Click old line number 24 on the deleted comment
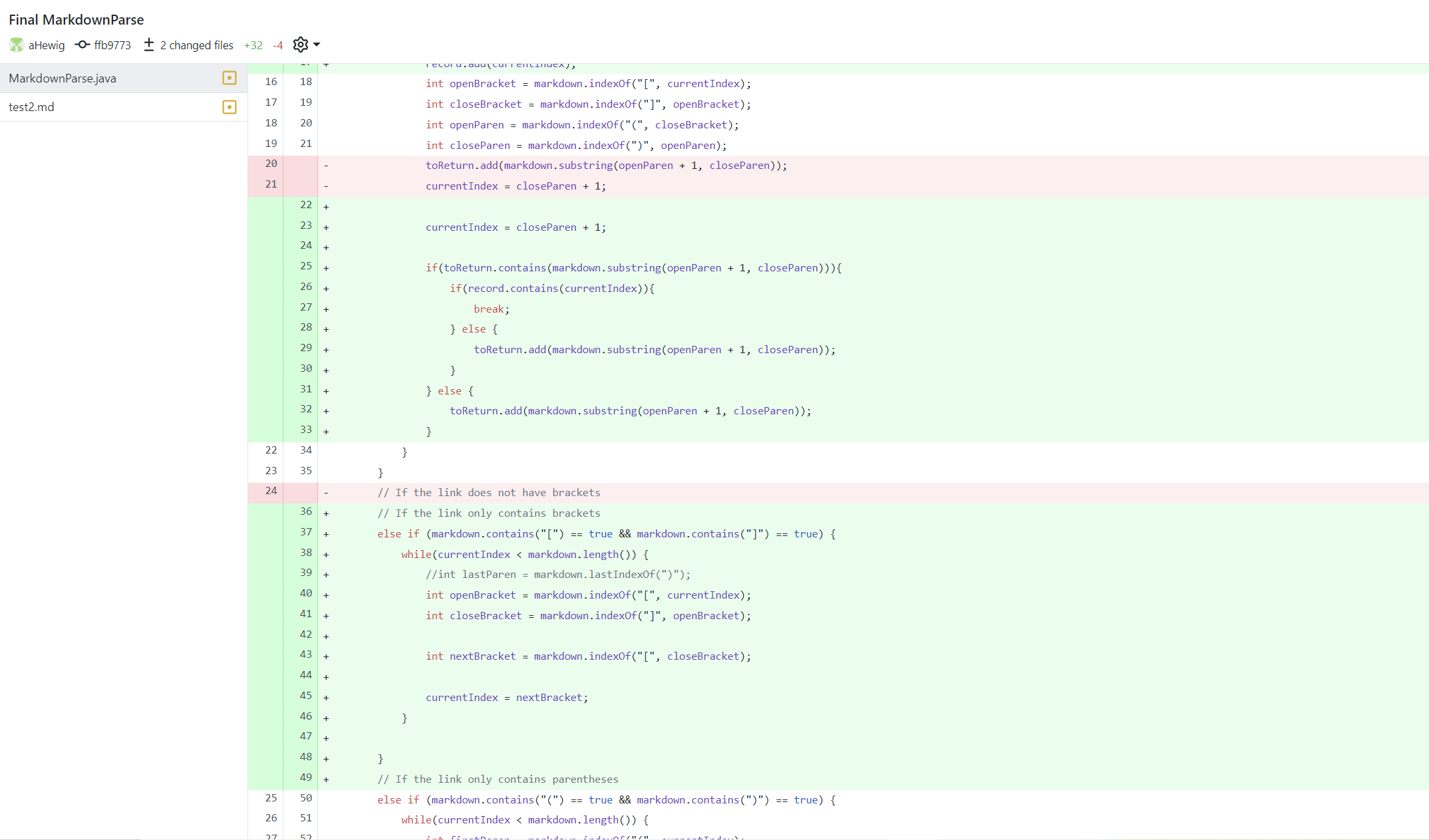The width and height of the screenshot is (1429, 840). (271, 491)
